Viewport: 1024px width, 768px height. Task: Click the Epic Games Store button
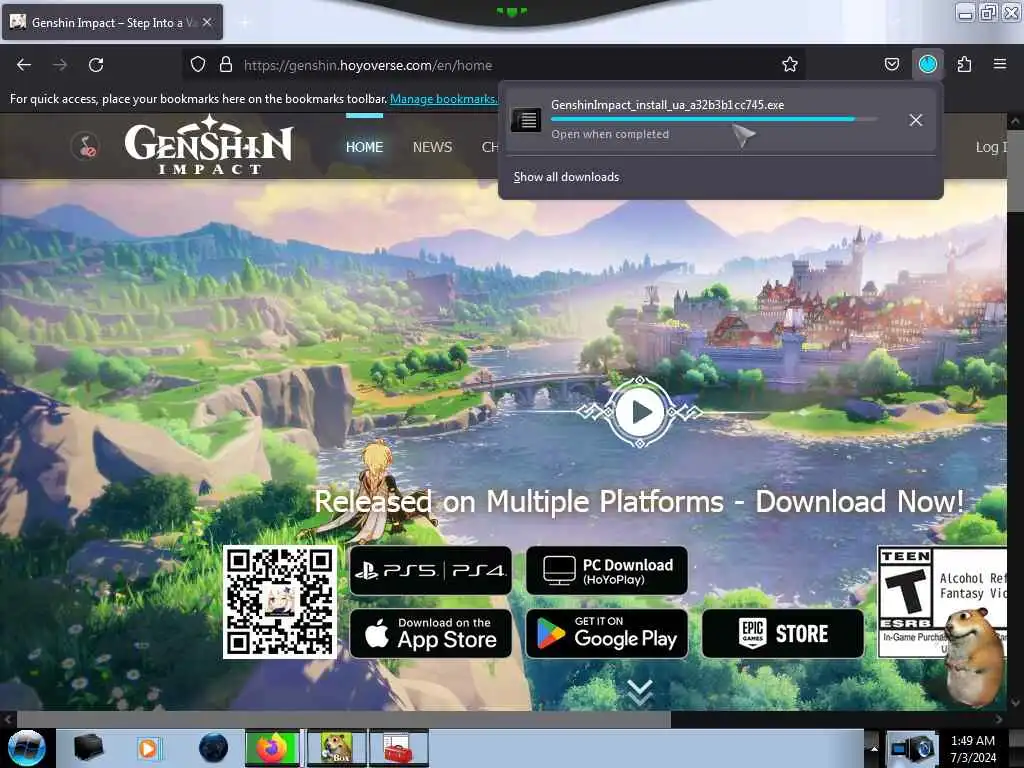tap(783, 633)
